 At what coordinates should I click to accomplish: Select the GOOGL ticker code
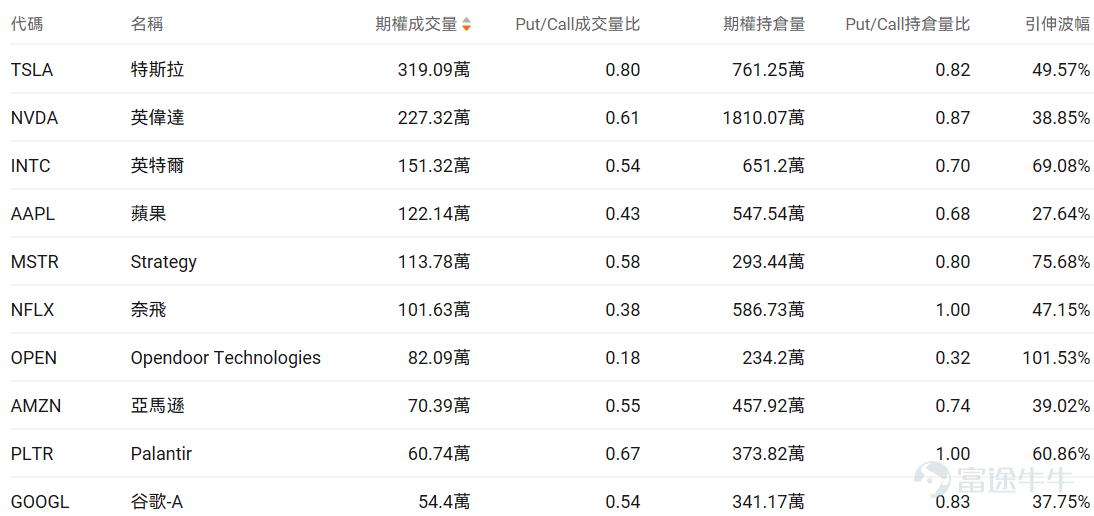pos(40,501)
